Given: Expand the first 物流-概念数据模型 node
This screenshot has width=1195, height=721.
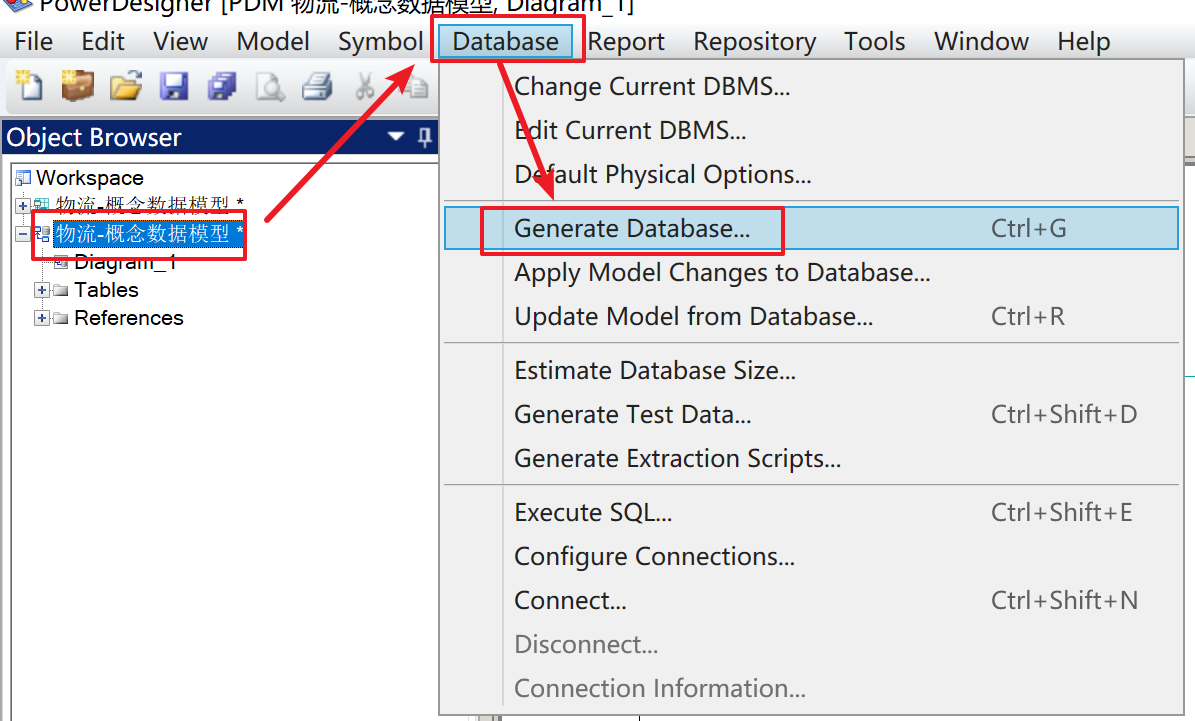Looking at the screenshot, I should [x=23, y=205].
